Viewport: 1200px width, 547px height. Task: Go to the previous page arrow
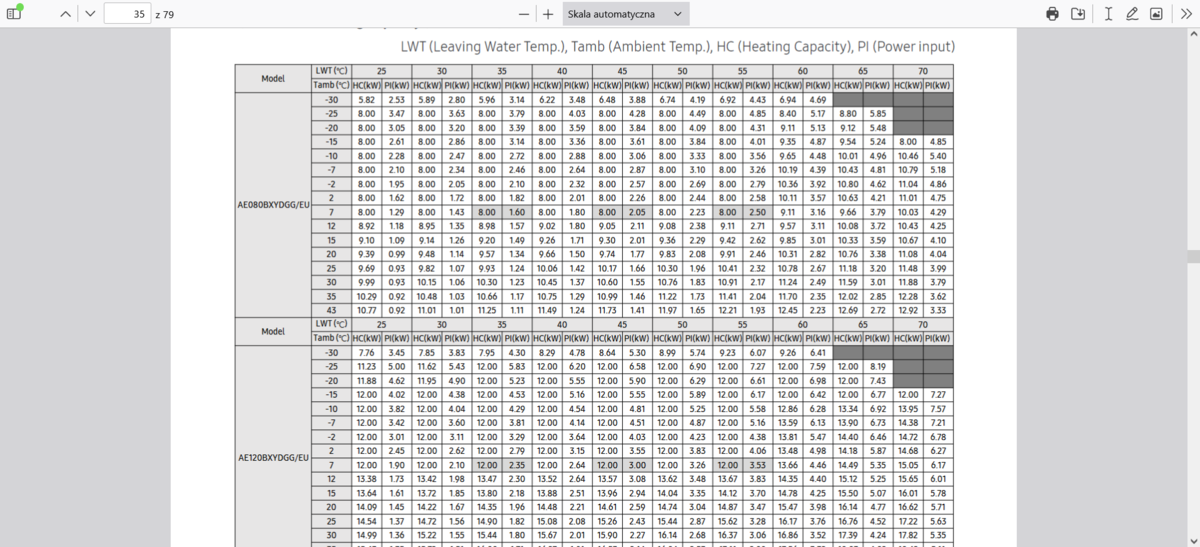tap(66, 14)
